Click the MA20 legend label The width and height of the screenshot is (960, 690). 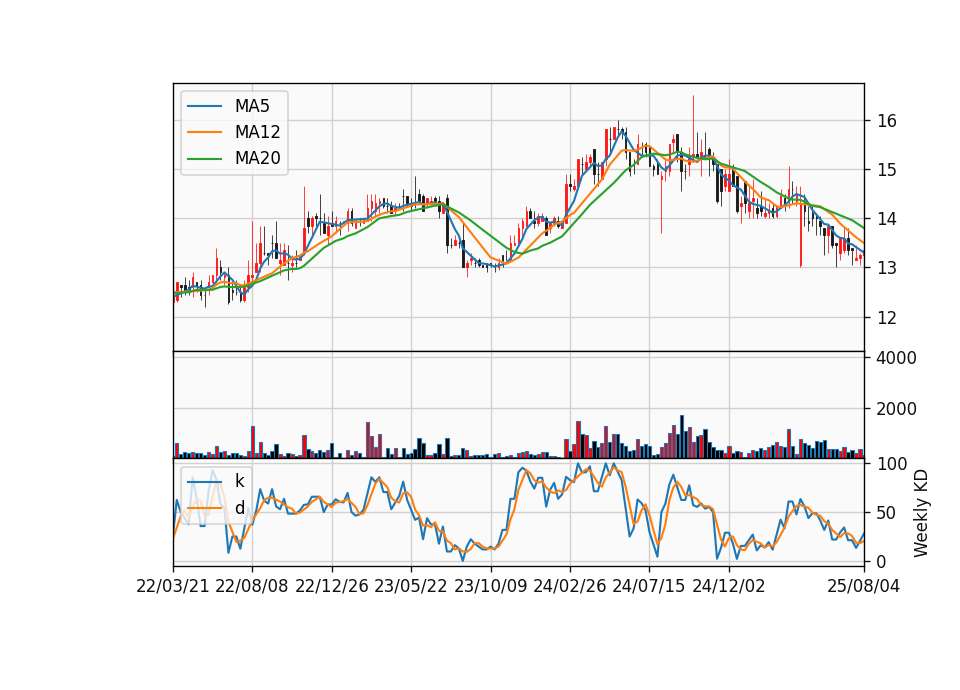tap(257, 158)
